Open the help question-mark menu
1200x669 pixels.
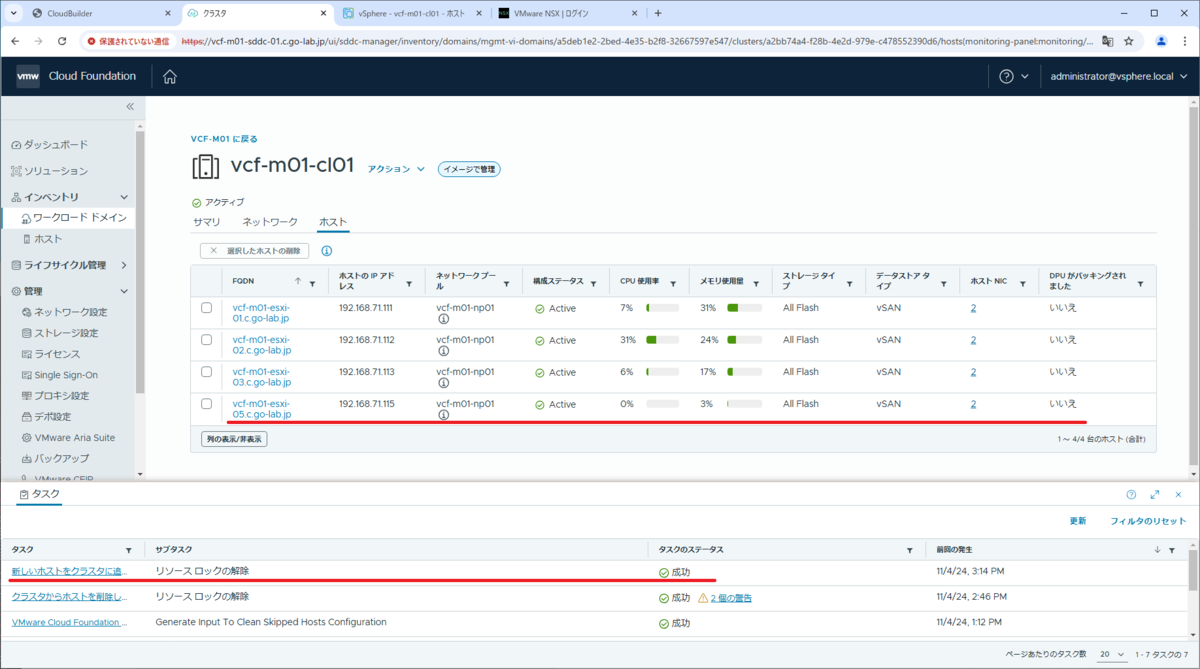coord(1014,77)
